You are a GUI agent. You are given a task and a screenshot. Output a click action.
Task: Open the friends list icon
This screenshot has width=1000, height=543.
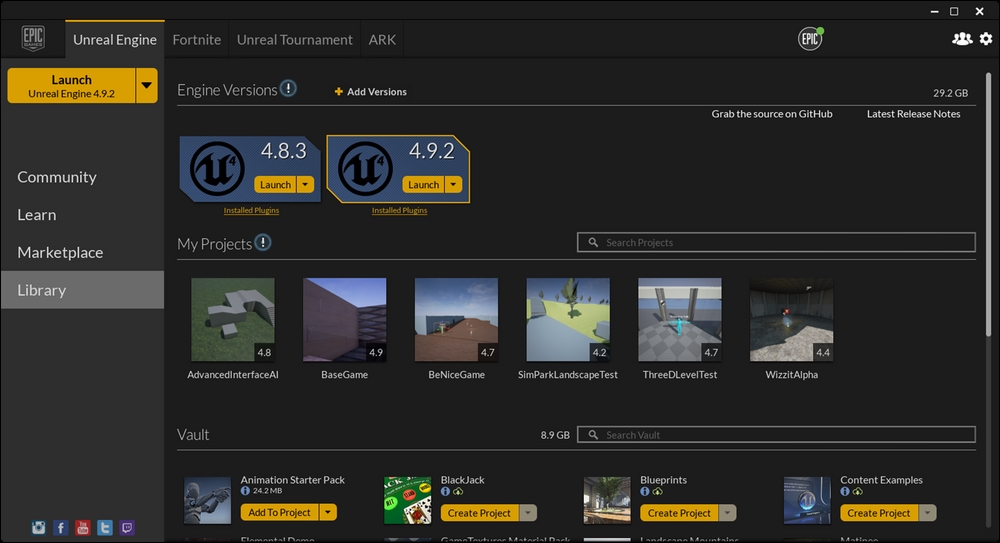click(962, 39)
